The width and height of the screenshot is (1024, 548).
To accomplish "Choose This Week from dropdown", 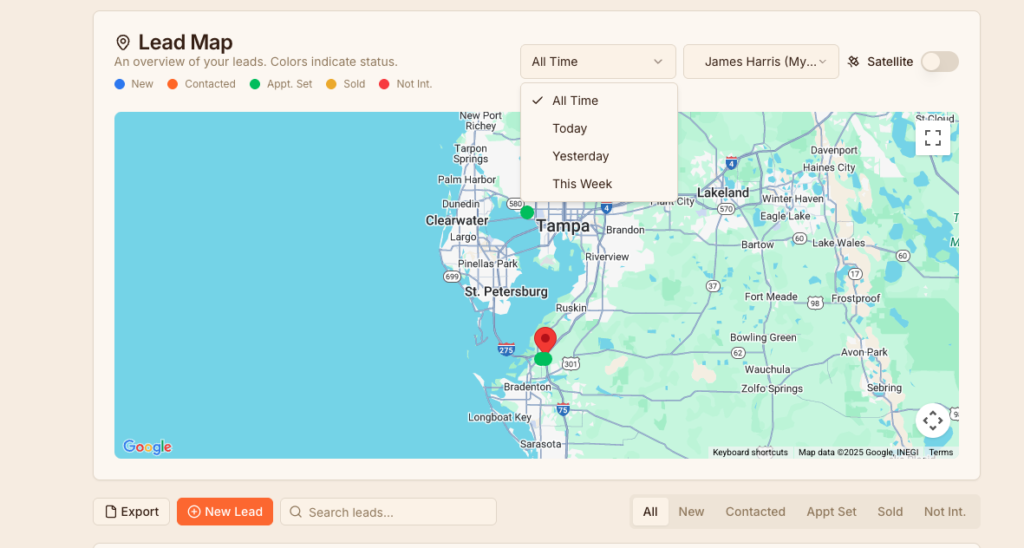I will 582,184.
